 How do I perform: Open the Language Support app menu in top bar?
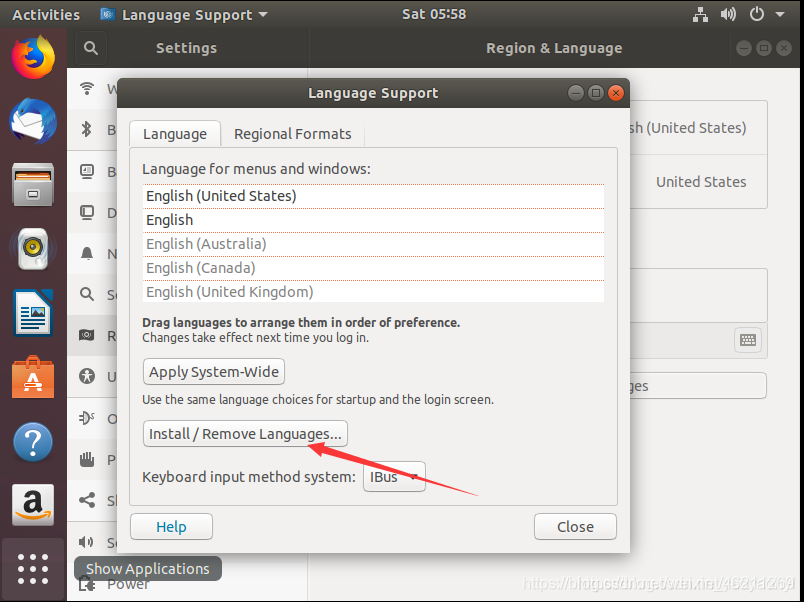(184, 14)
